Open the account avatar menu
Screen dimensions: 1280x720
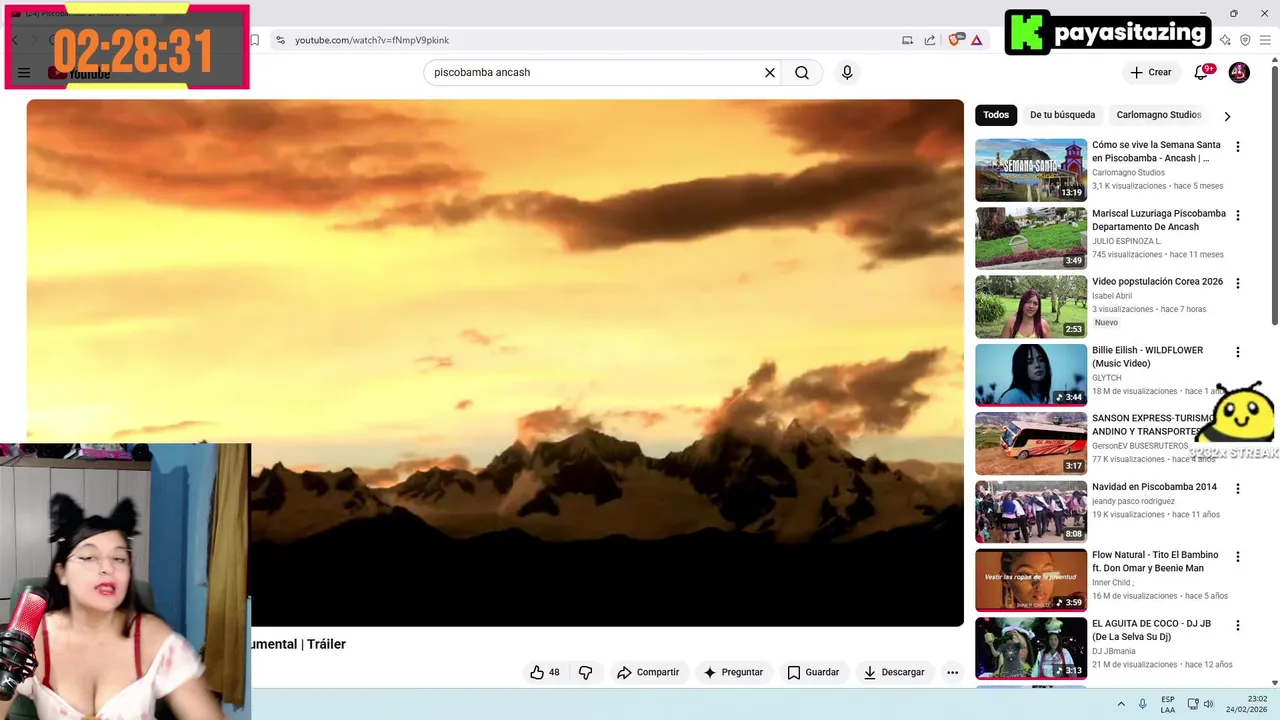coord(1239,72)
